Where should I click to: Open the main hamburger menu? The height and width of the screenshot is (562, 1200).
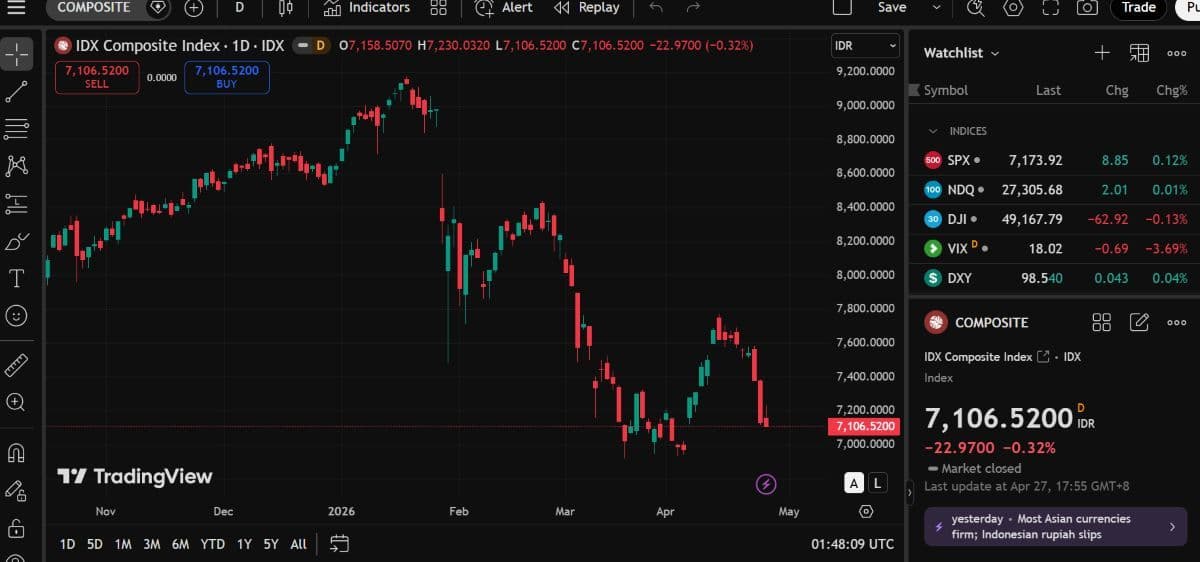pos(17,8)
